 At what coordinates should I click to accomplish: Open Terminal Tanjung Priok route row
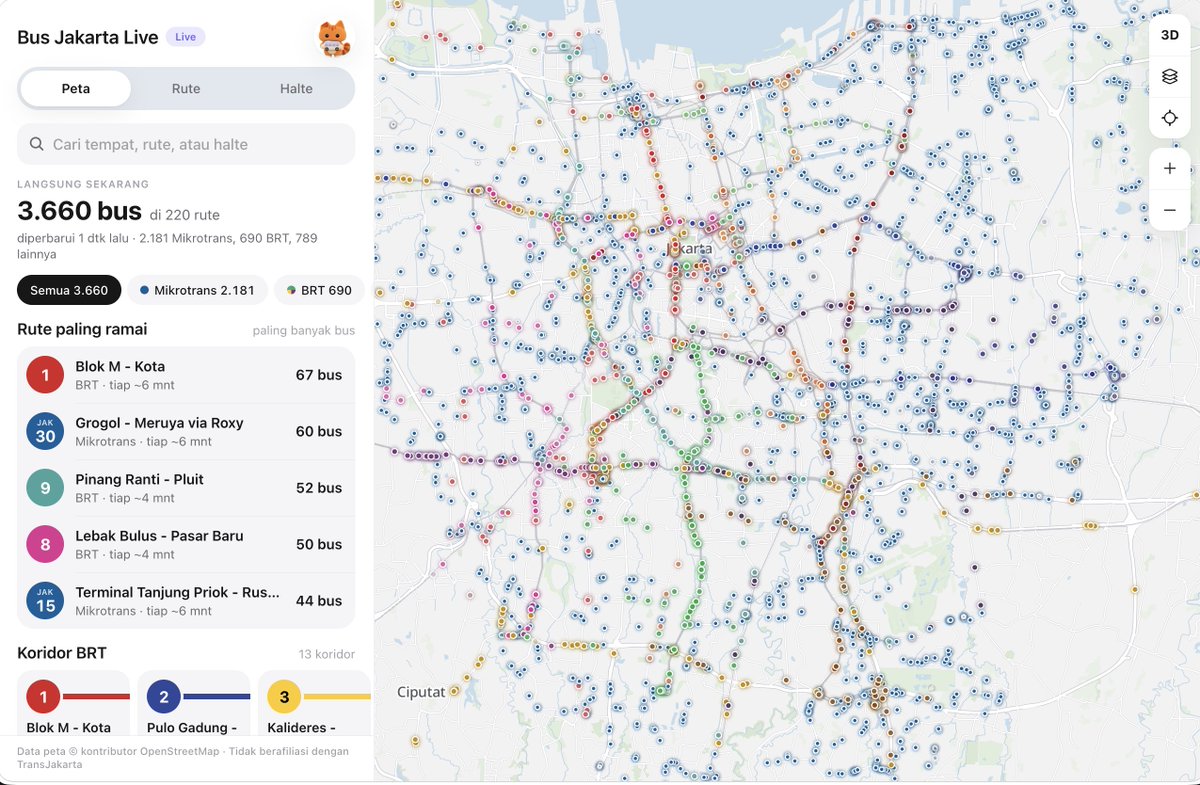(x=186, y=601)
